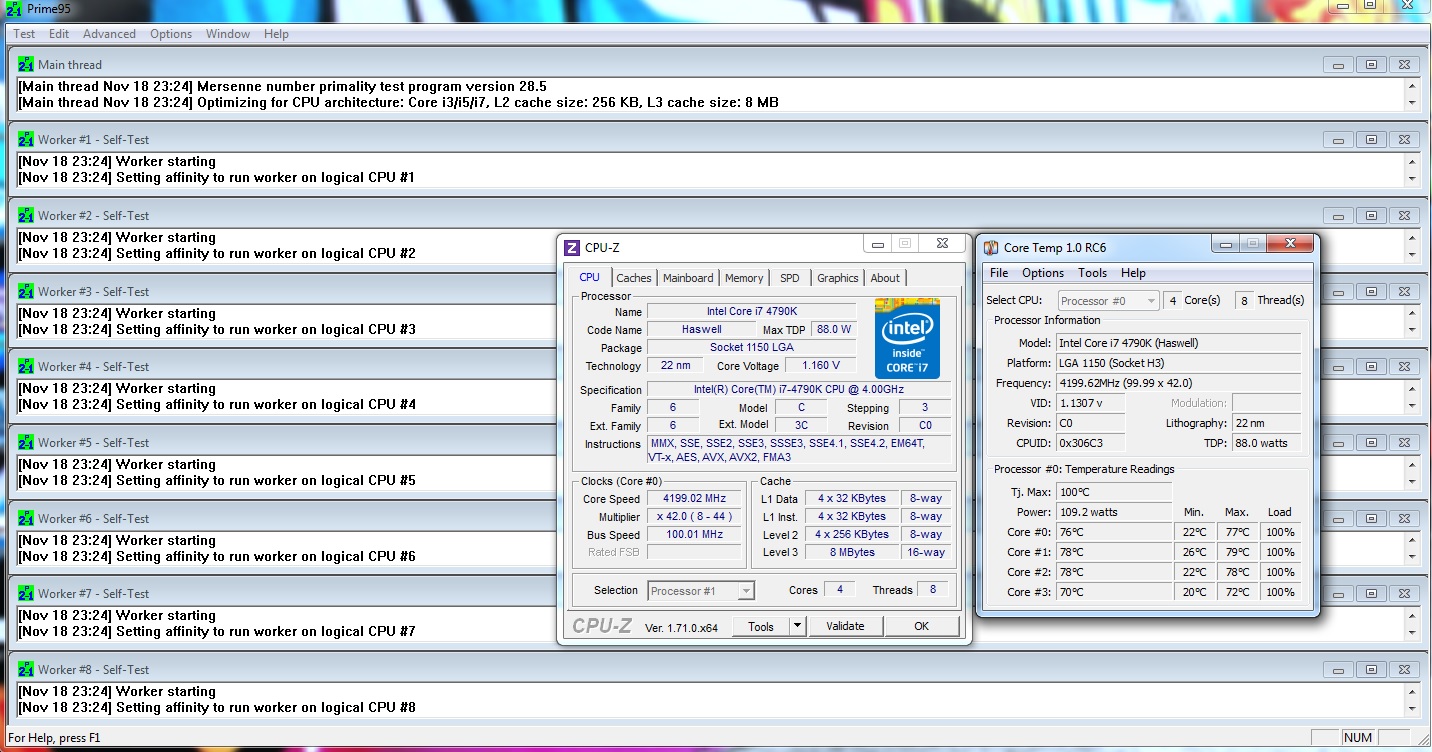1432x752 pixels.
Task: Open the File menu in Core Temp
Action: pyautogui.click(x=999, y=273)
